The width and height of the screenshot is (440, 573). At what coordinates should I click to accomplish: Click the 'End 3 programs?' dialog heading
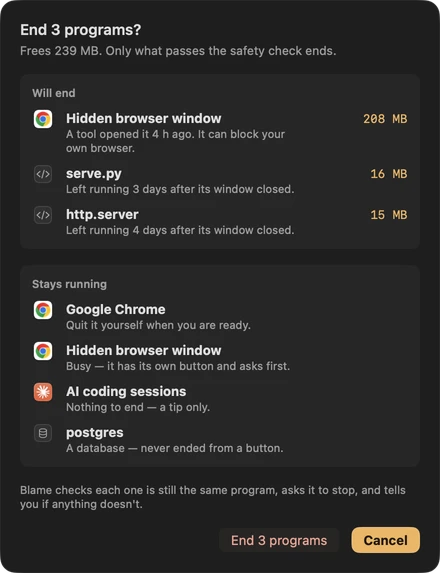81,30
